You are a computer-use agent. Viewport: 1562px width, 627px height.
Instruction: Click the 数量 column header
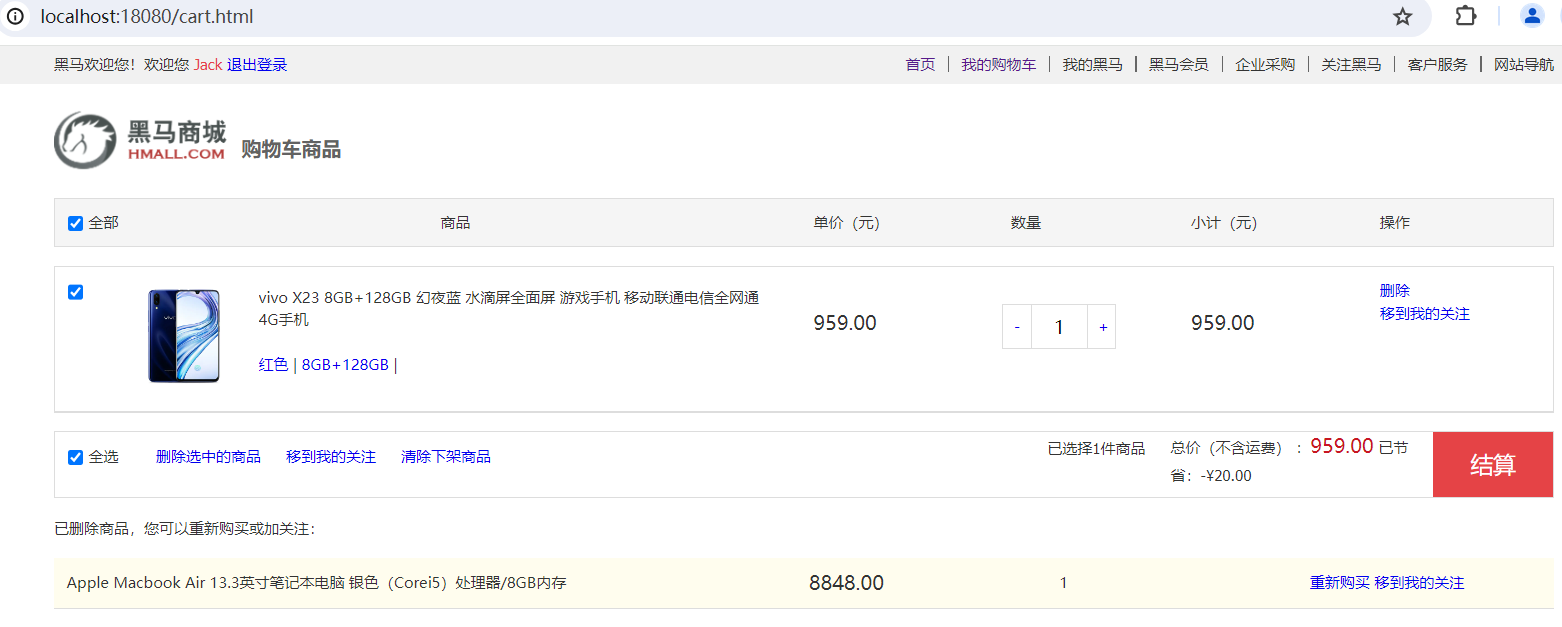coord(1026,222)
